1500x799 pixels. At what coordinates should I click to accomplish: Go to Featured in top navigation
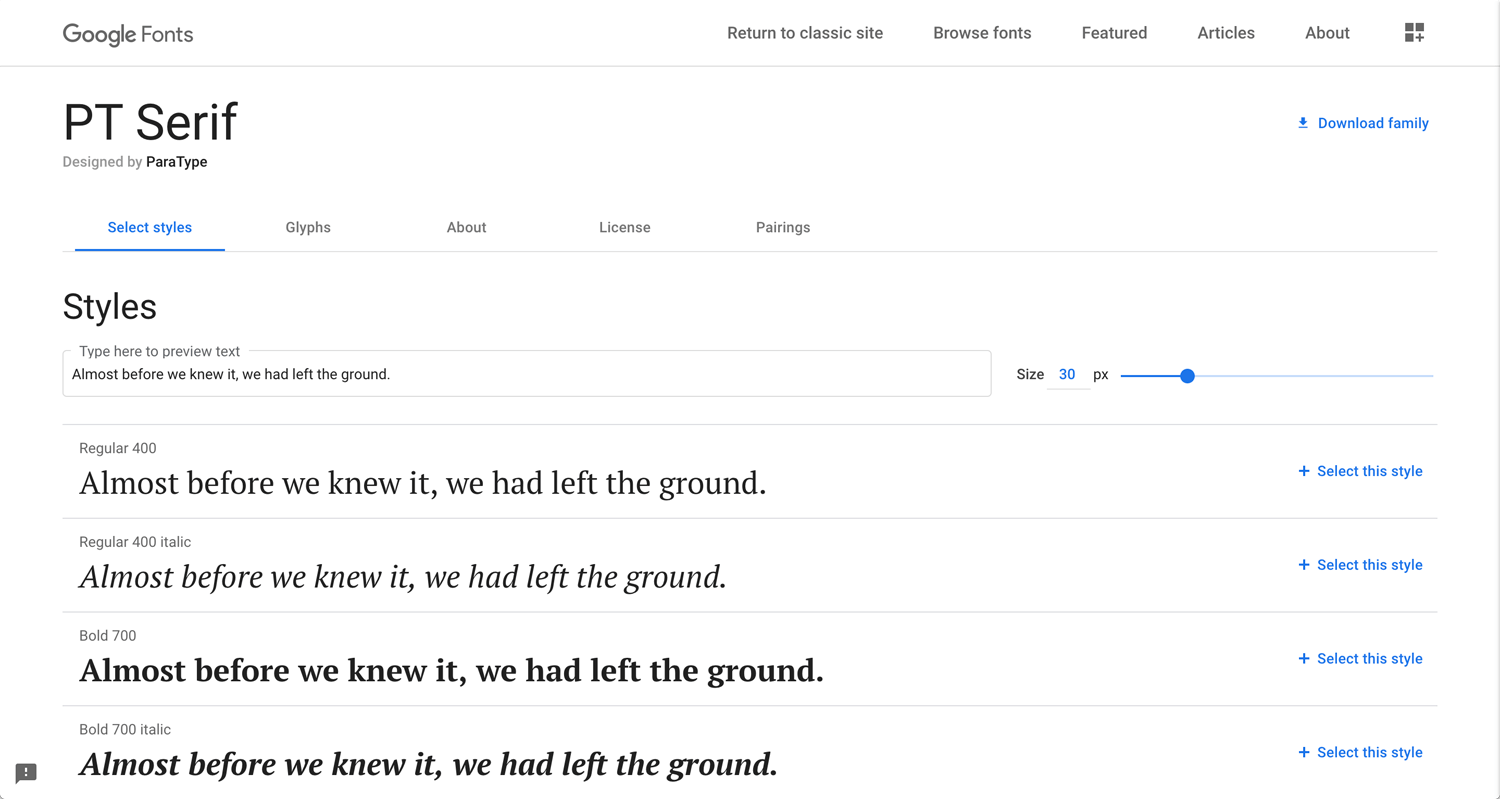click(1114, 33)
